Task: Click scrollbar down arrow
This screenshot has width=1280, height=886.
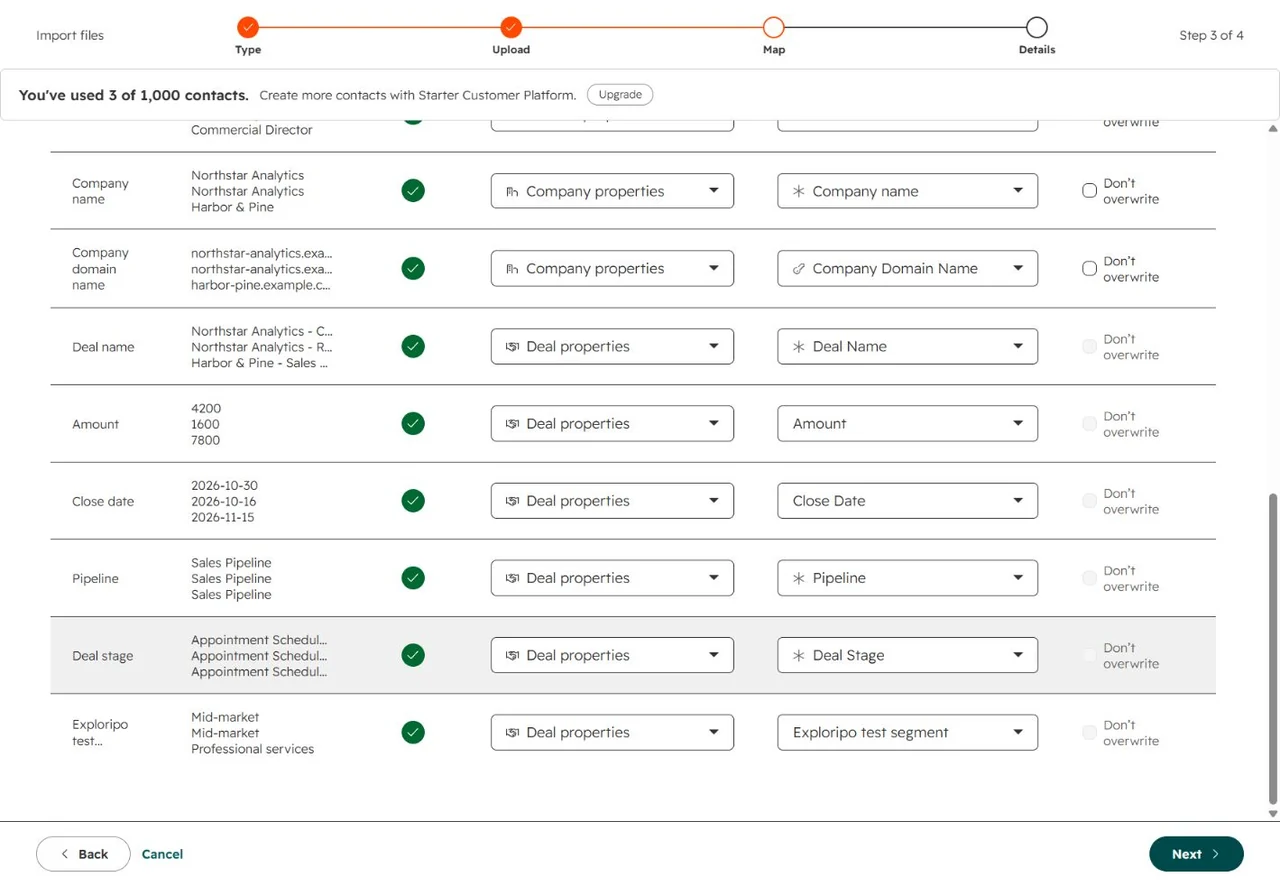Action: [1273, 814]
